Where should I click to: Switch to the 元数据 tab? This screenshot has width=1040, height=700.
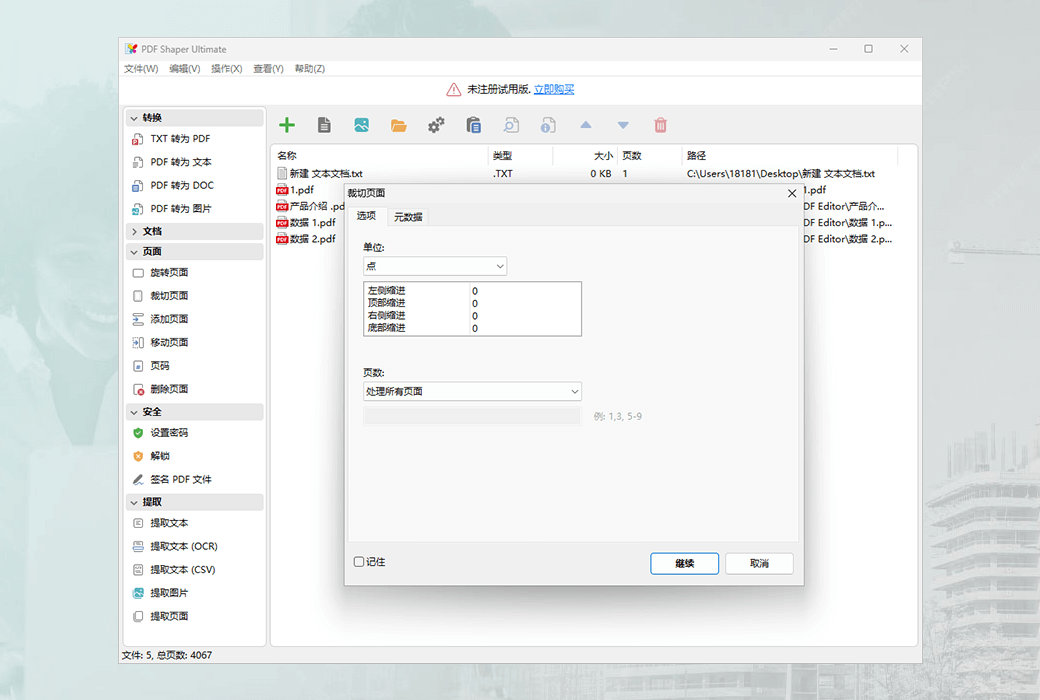coord(408,216)
